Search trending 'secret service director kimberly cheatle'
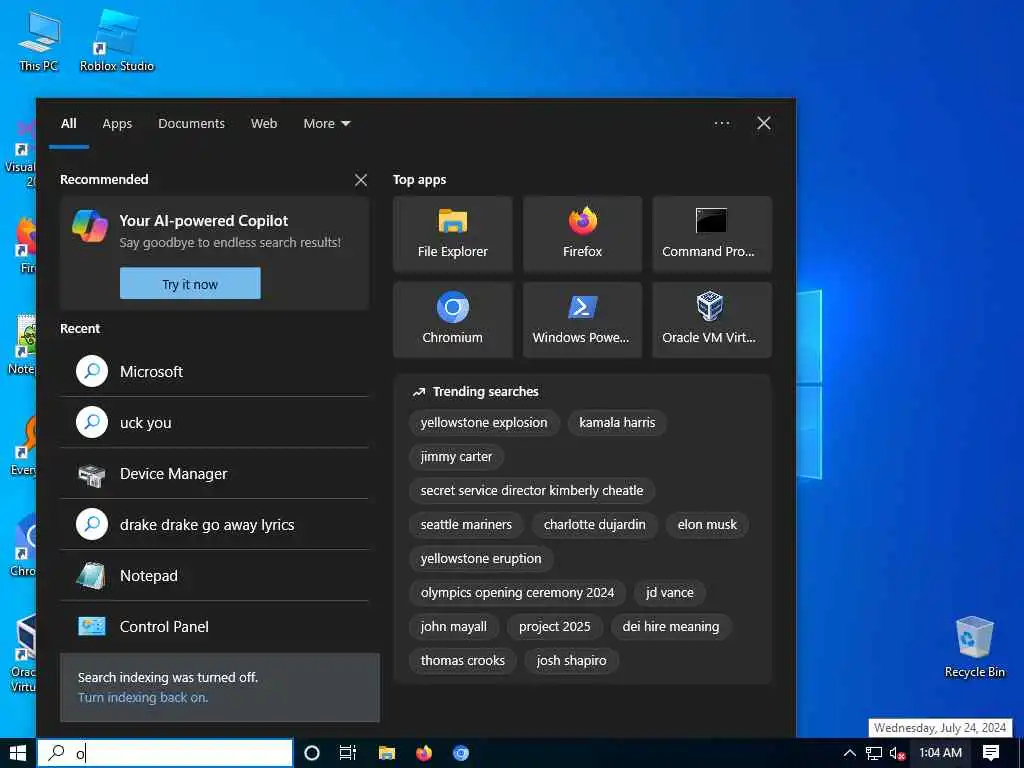This screenshot has height=768, width=1024. pyautogui.click(x=532, y=490)
